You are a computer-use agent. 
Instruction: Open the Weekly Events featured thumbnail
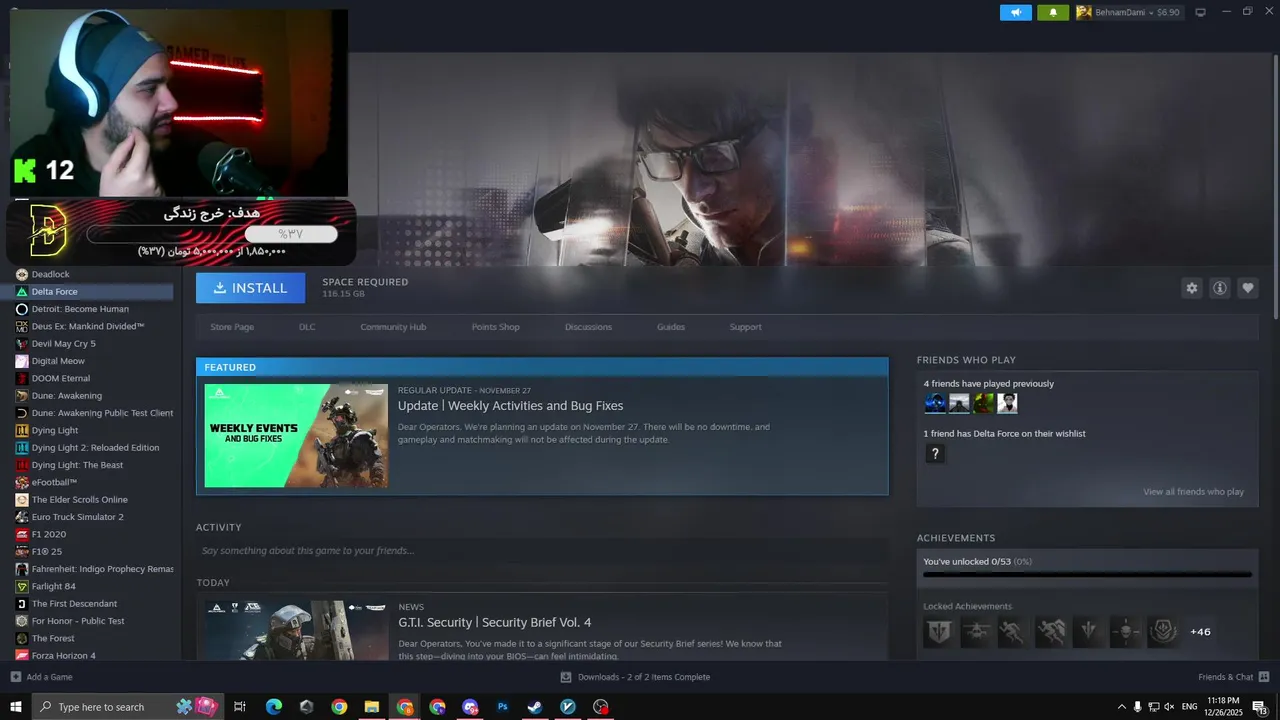pos(296,436)
